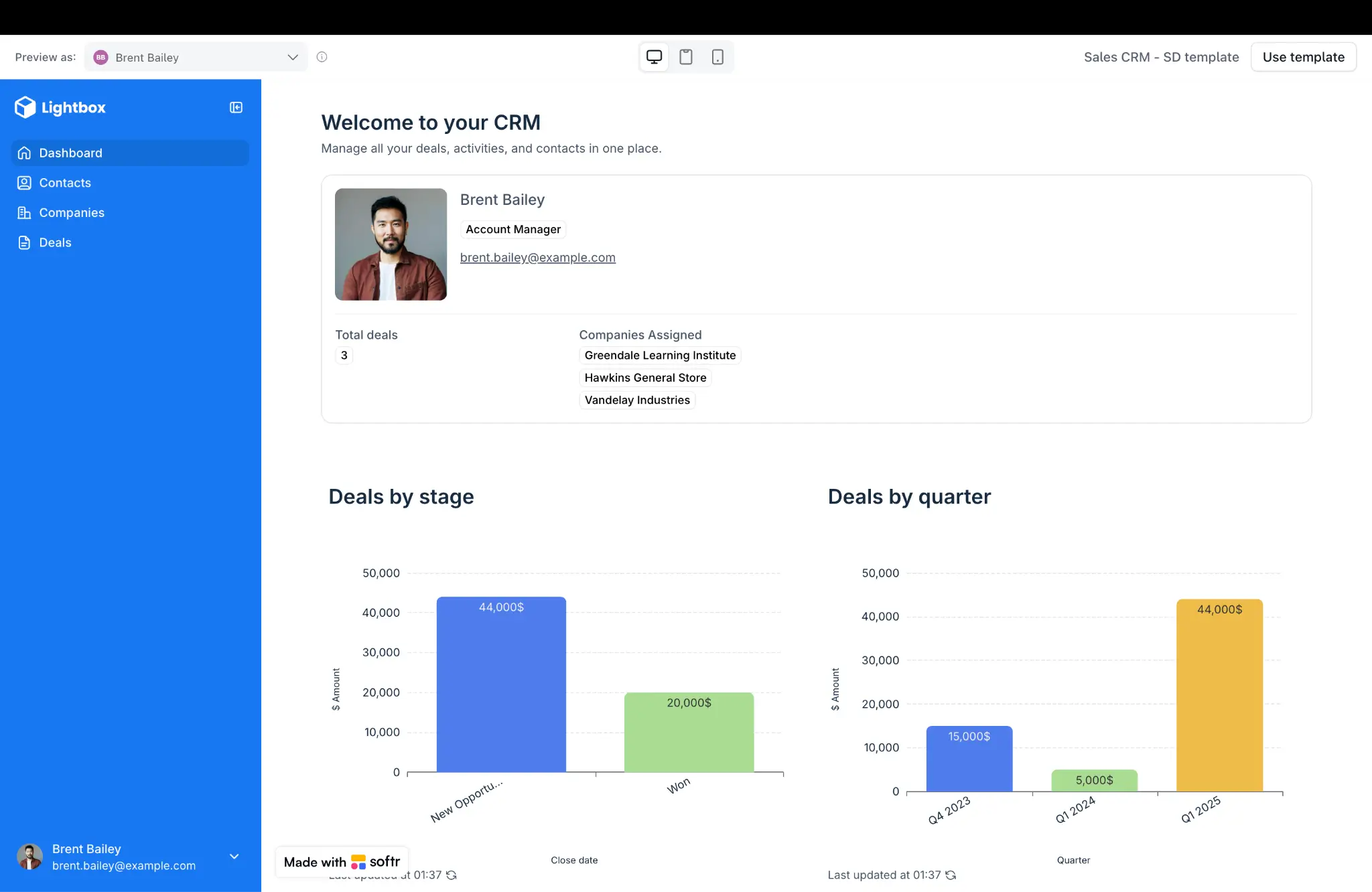Click Brent Bailey's profile photo
1372x892 pixels.
tap(391, 244)
